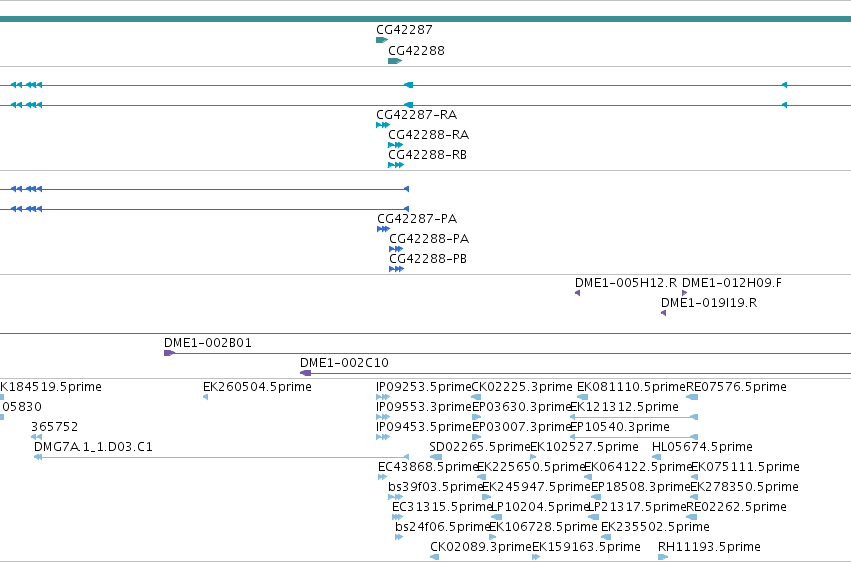Click the DME1-002B01 purple start arrow
This screenshot has width=851, height=562.
(x=169, y=353)
